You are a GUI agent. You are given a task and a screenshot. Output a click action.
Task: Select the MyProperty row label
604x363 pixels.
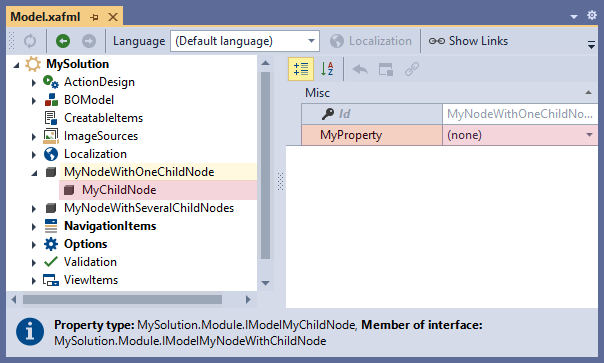(351, 135)
